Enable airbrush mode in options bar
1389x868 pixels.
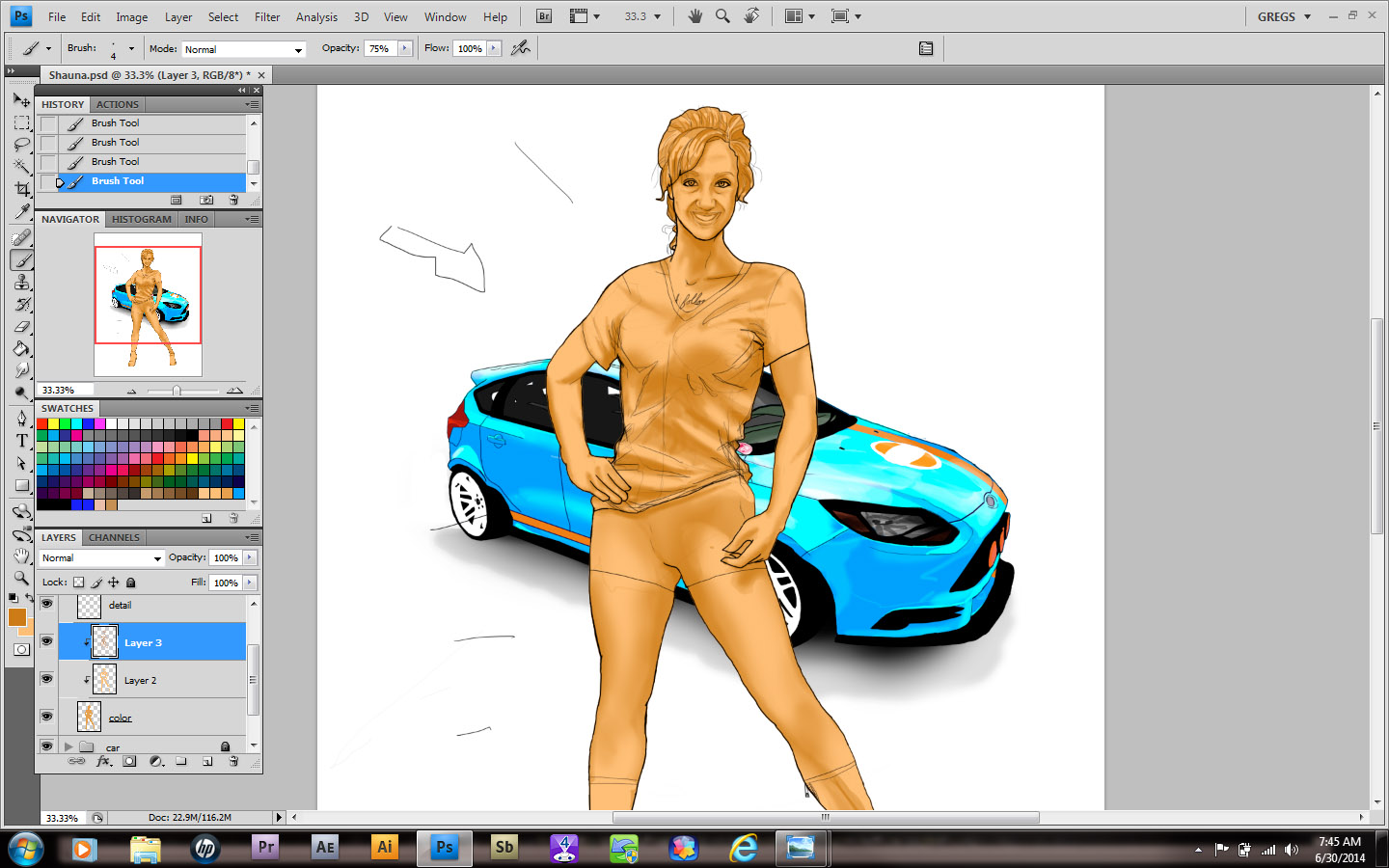(x=521, y=48)
